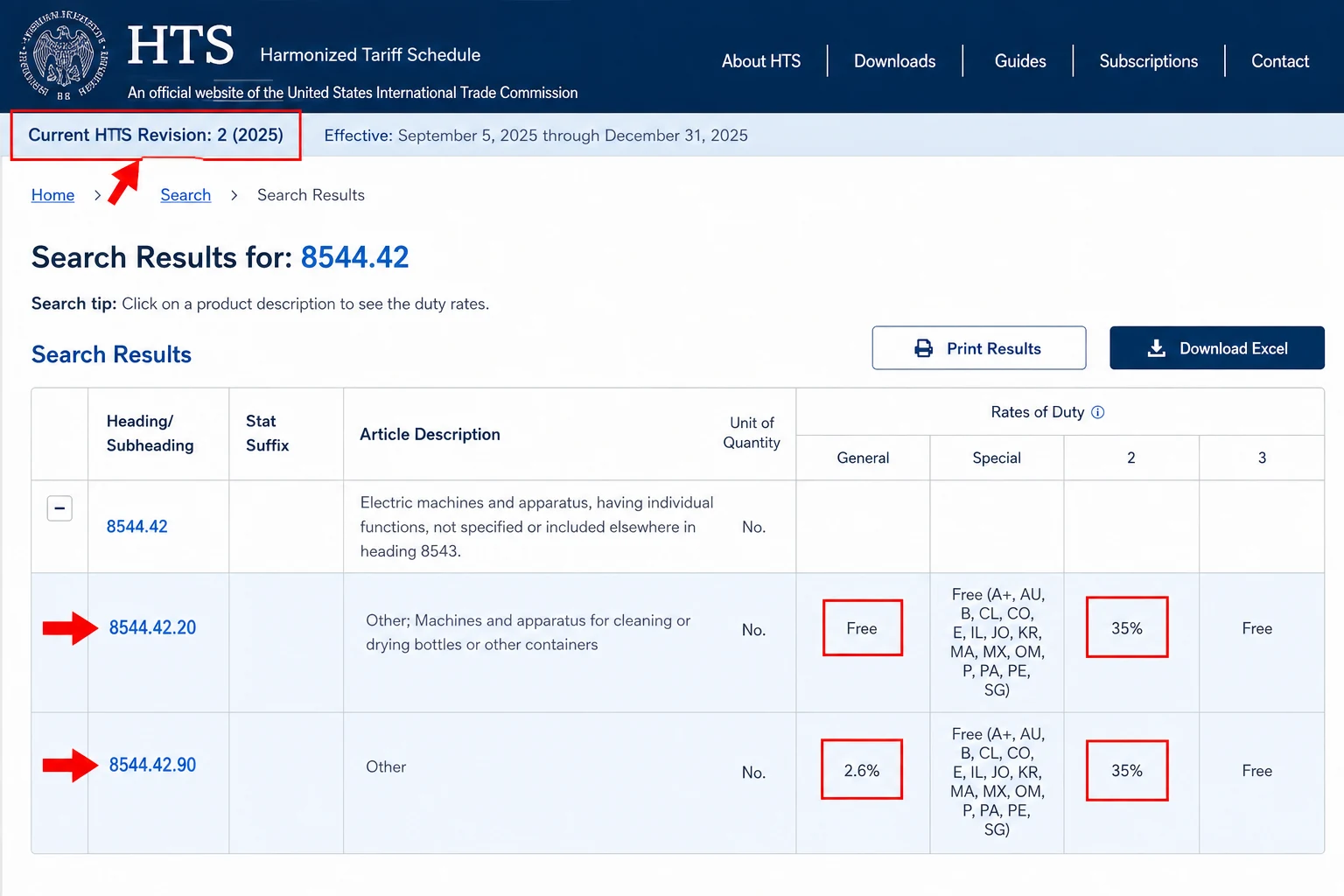Image resolution: width=1344 pixels, height=896 pixels.
Task: Click the Free general rate for 8544.42.20
Action: pyautogui.click(x=862, y=628)
